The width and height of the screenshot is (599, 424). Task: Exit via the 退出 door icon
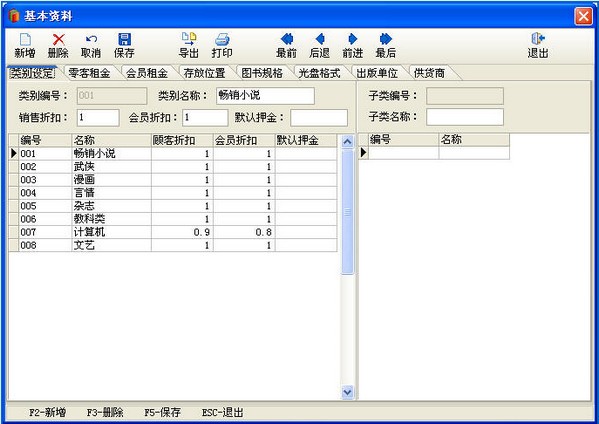[538, 39]
